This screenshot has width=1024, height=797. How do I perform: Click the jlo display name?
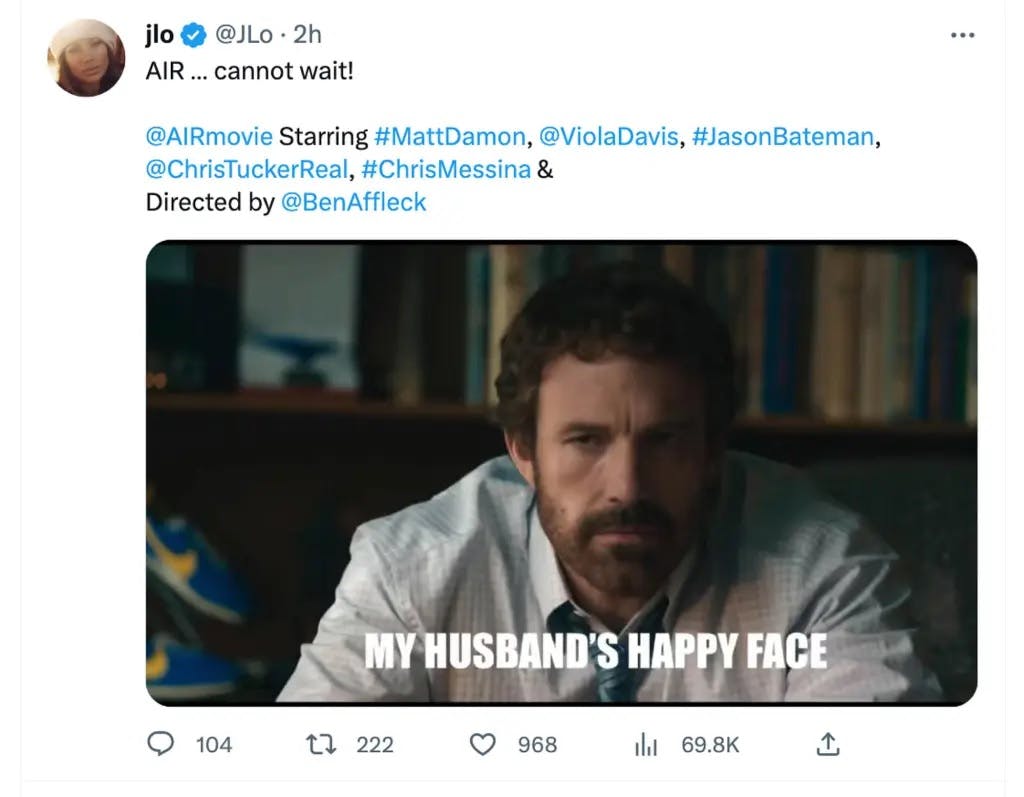(160, 35)
